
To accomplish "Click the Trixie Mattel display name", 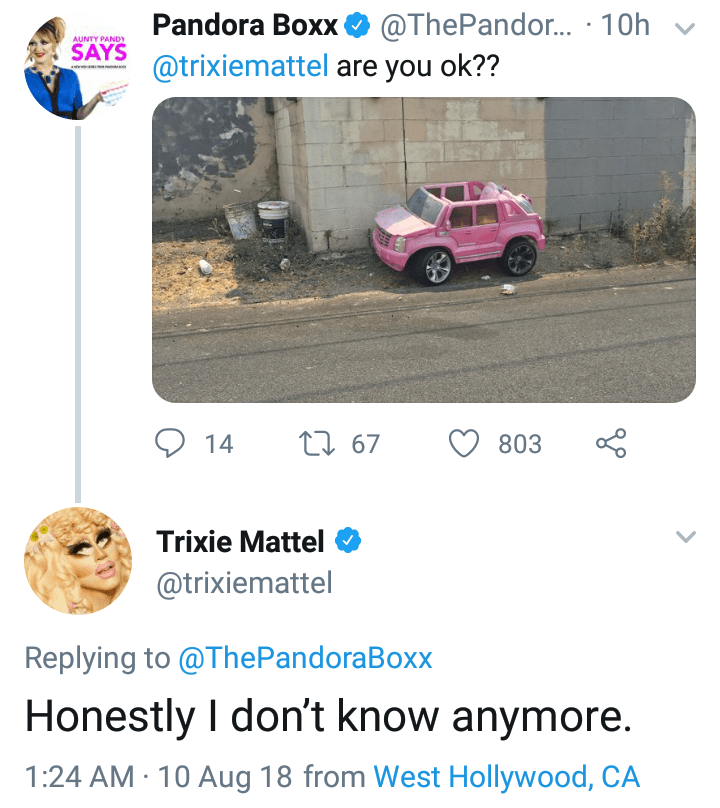I will (240, 542).
